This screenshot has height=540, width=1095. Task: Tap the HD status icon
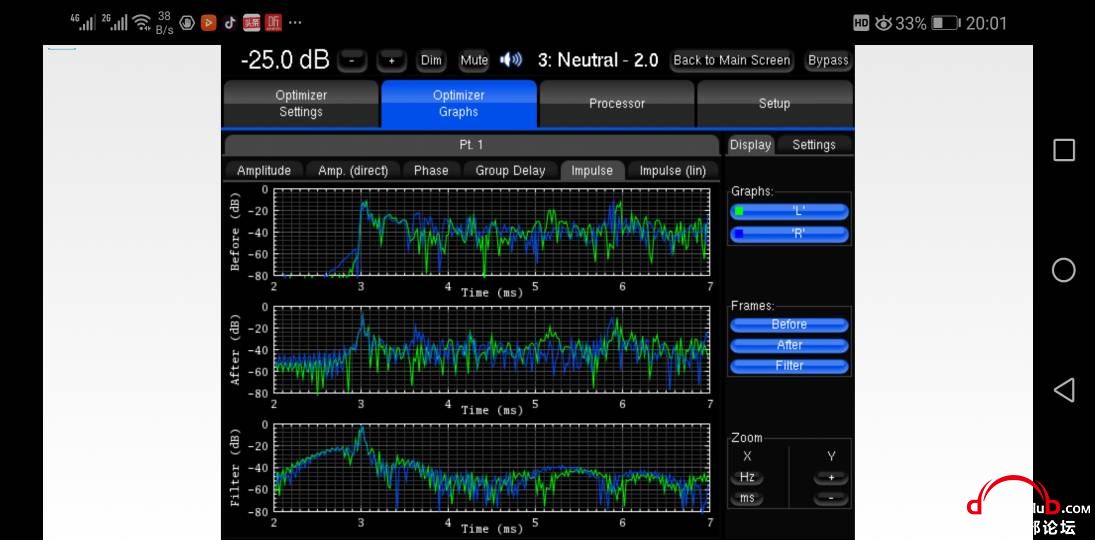click(861, 24)
